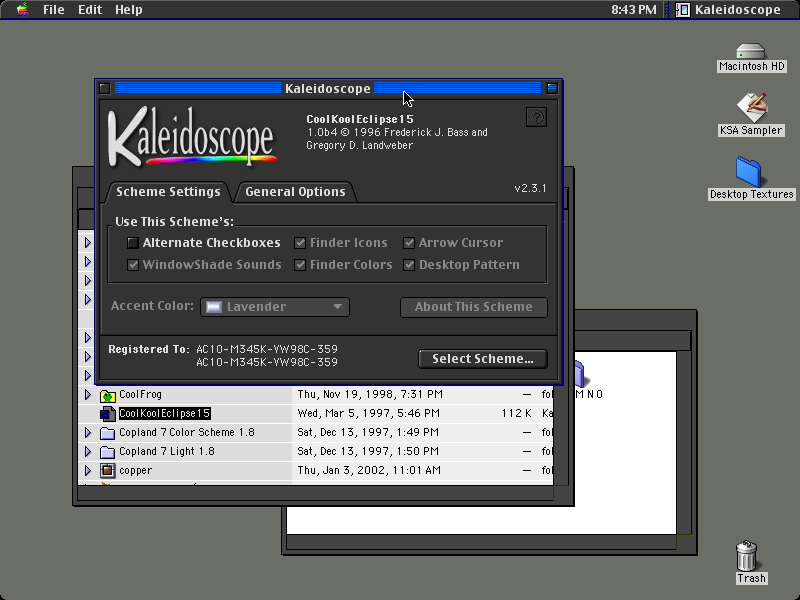Expand the copper folder disclosure triangle

click(x=88, y=470)
